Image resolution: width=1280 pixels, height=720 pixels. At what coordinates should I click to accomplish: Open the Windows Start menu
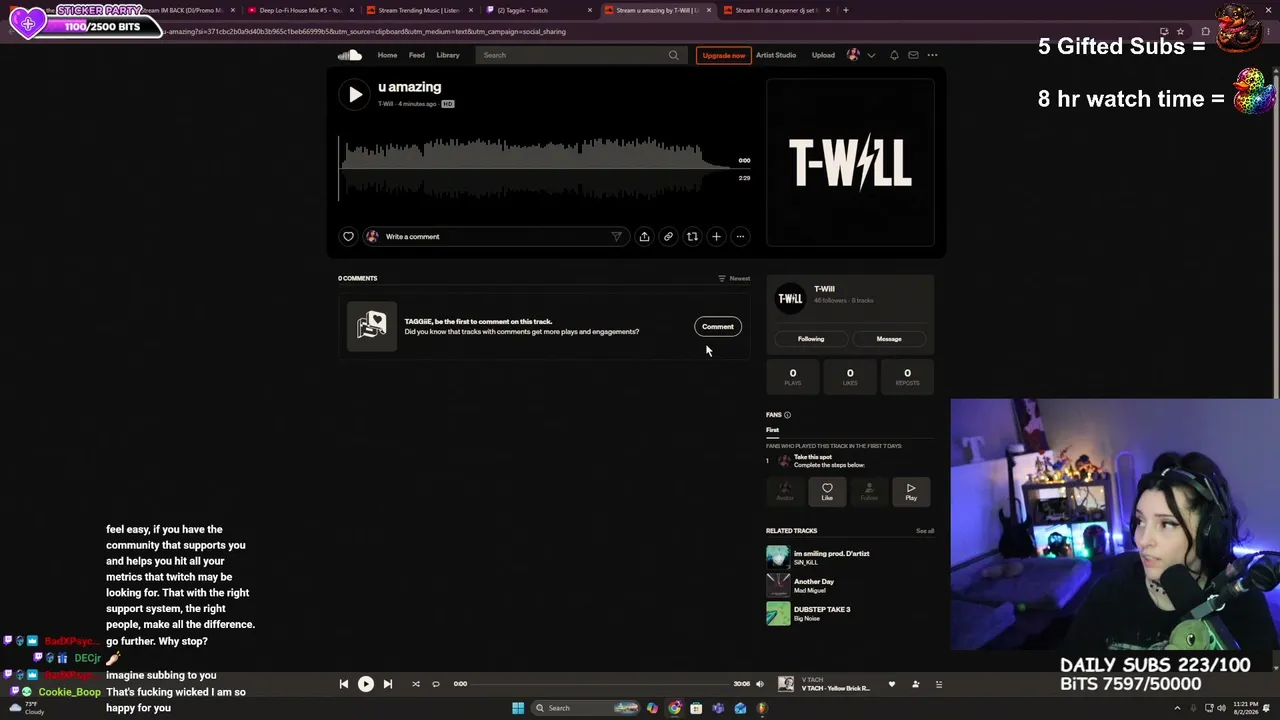[x=518, y=708]
